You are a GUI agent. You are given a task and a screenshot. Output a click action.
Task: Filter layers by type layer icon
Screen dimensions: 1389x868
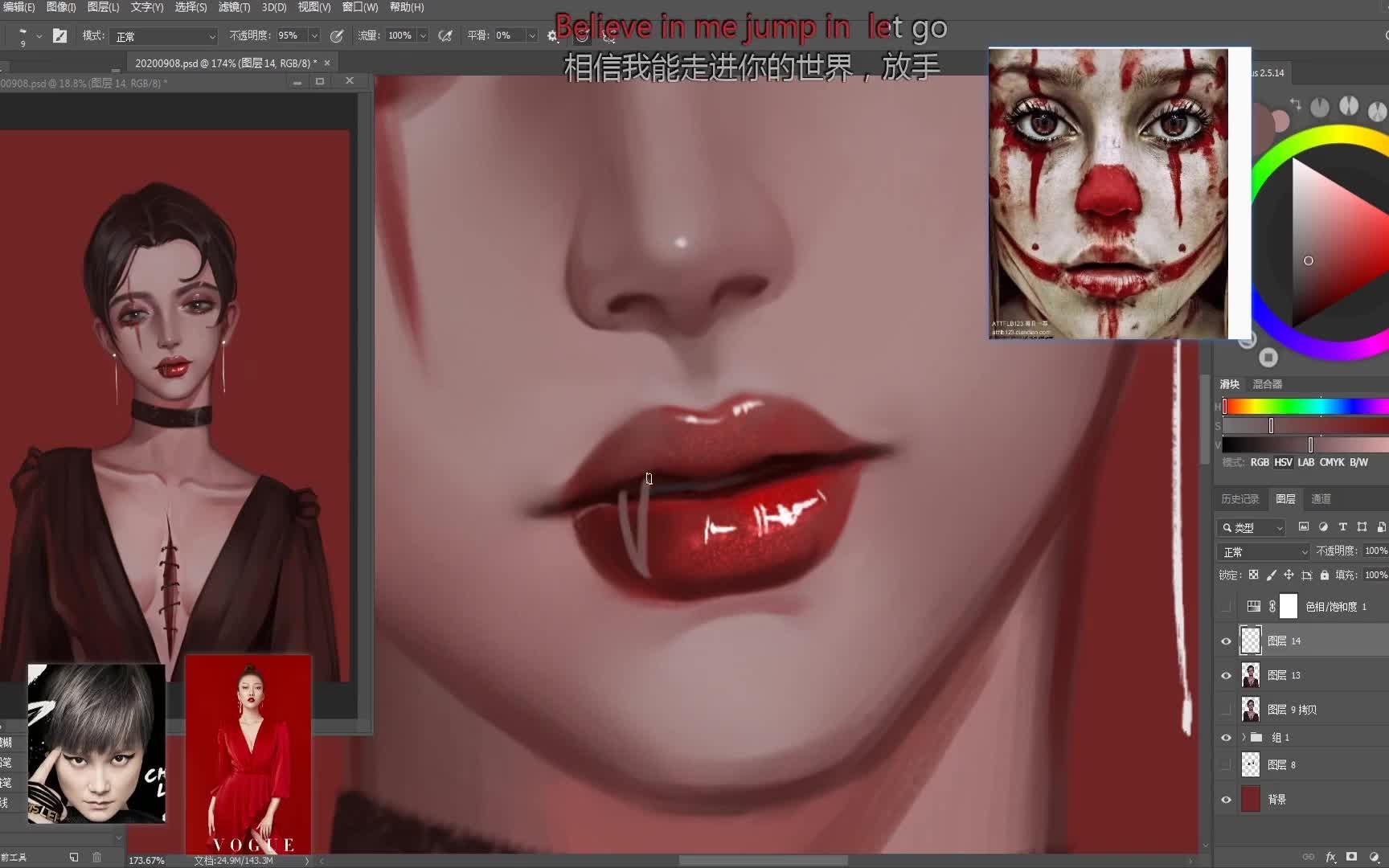(x=1342, y=527)
